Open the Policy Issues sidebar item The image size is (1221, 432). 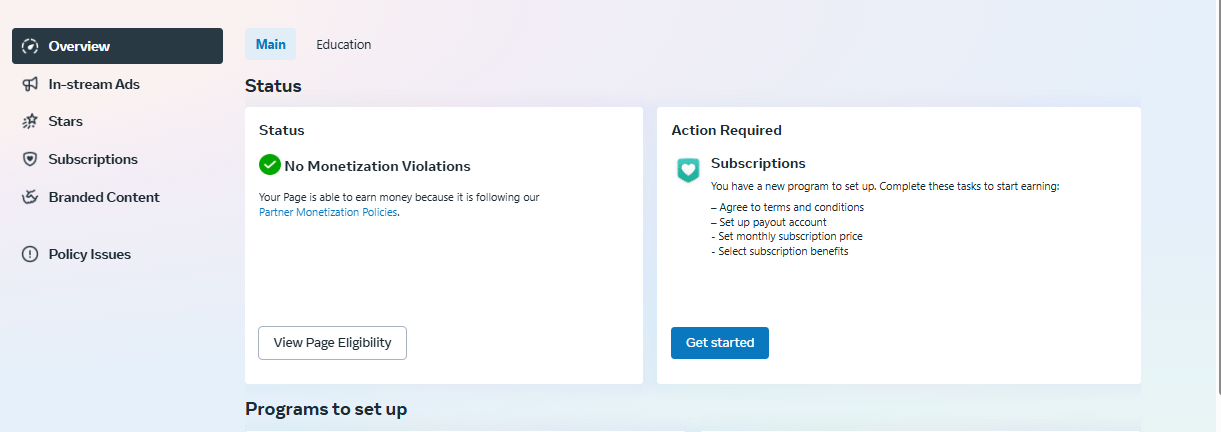coord(117,254)
